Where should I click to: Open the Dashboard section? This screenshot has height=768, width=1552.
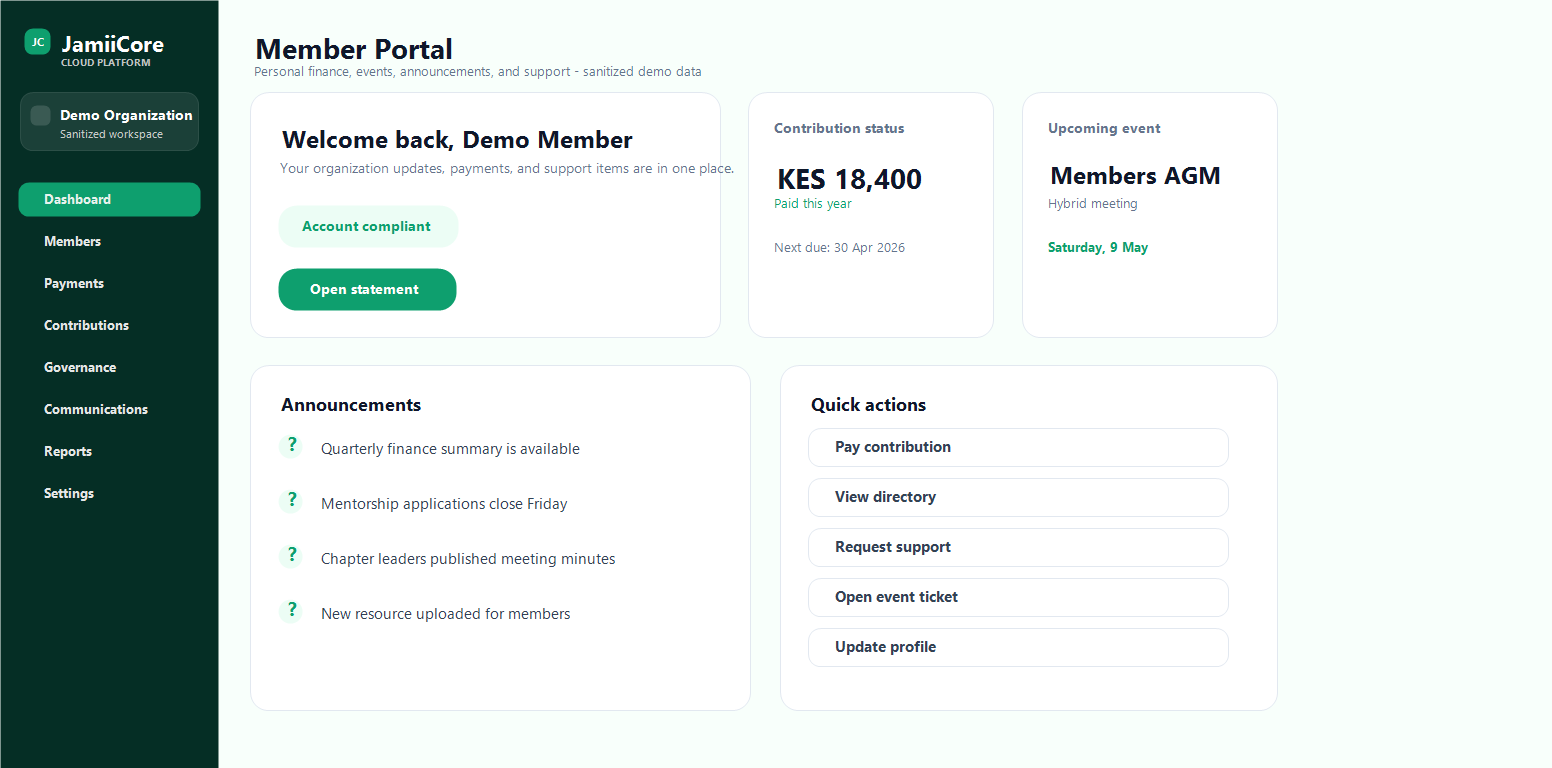click(x=109, y=199)
